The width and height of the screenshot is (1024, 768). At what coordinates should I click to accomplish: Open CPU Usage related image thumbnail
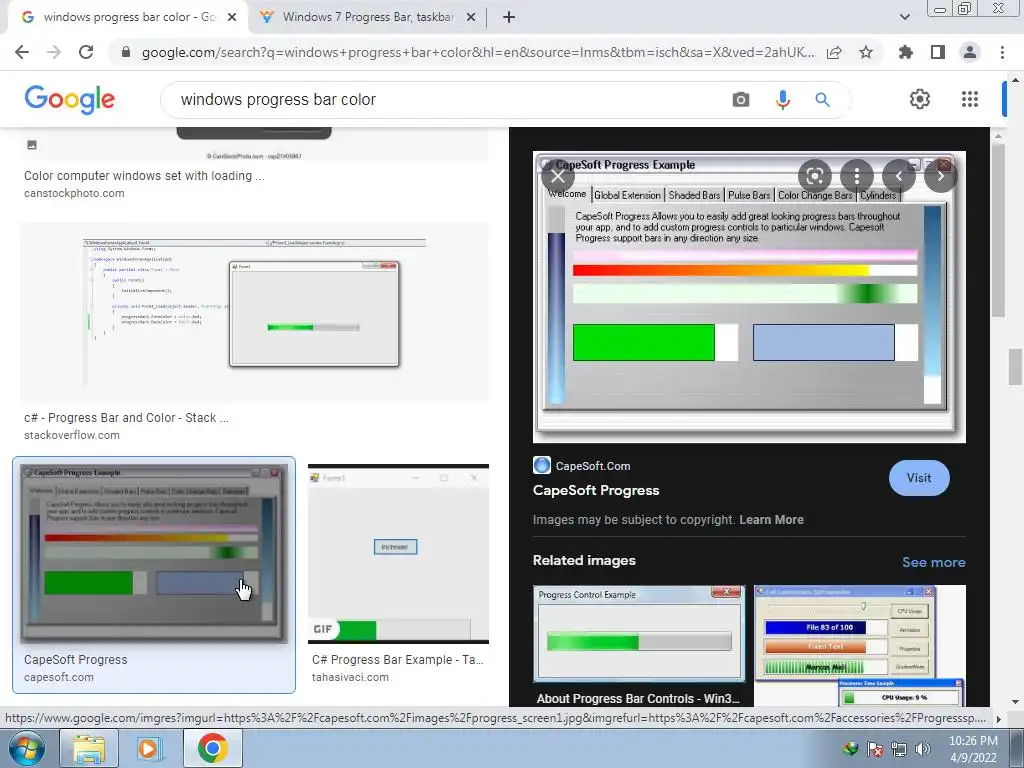pos(860,646)
